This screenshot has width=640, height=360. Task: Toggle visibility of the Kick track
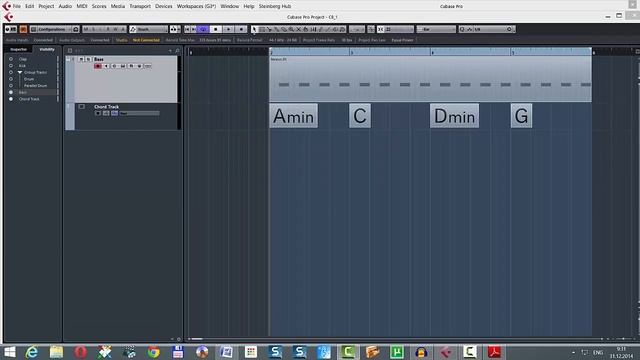pyautogui.click(x=11, y=65)
